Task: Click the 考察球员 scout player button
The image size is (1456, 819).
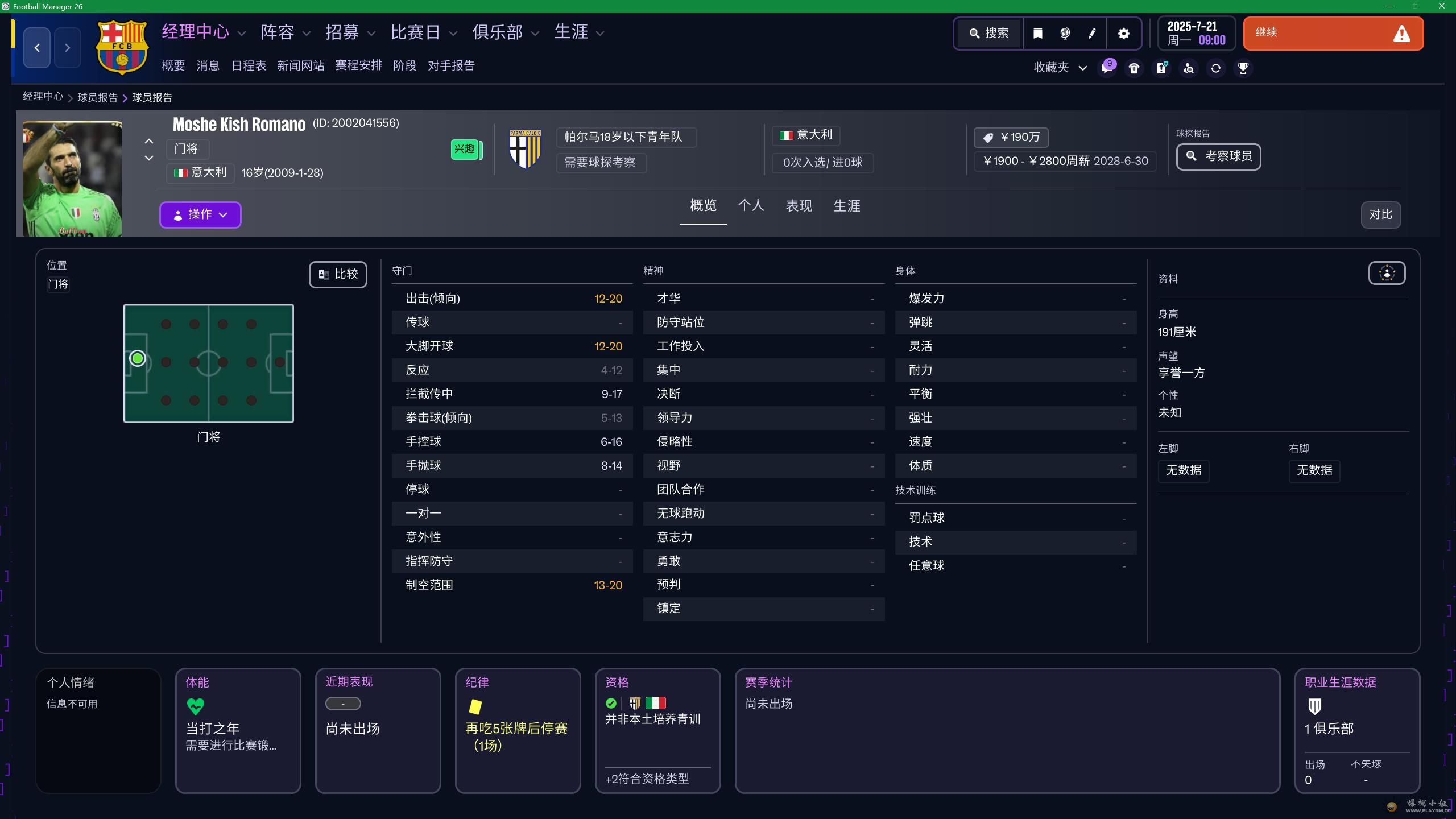Action: pos(1218,156)
